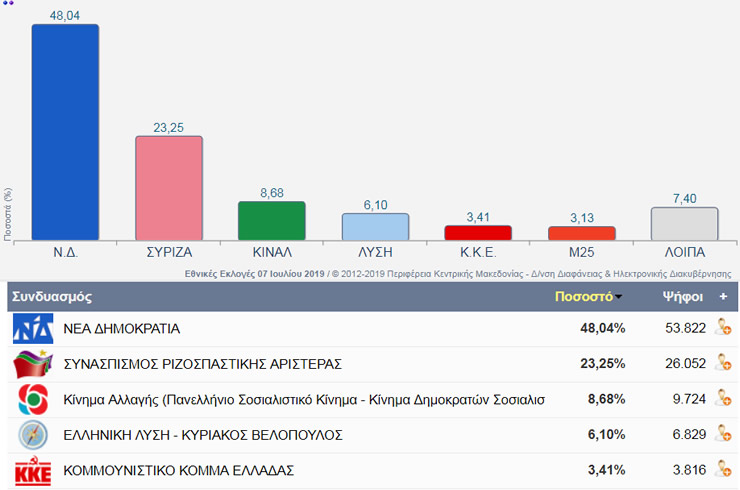Sort table by Ψήφοι column header
Viewport: 740px width, 490px height.
coord(682,297)
